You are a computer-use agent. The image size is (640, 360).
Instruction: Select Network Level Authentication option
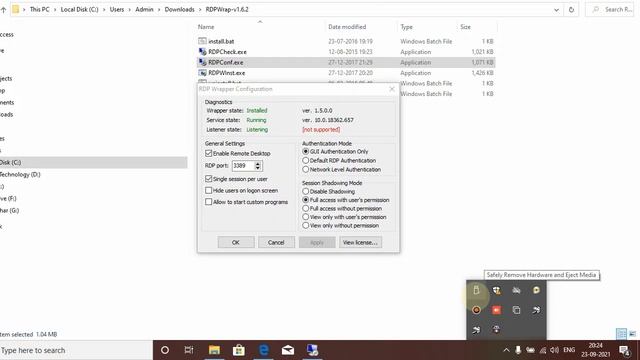click(x=305, y=169)
